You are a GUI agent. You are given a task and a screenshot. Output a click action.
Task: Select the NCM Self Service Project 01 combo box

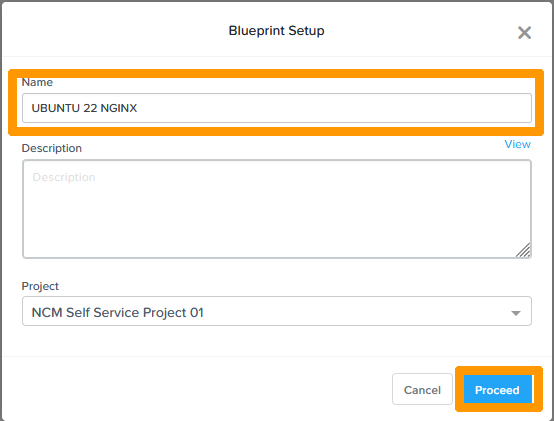point(277,311)
